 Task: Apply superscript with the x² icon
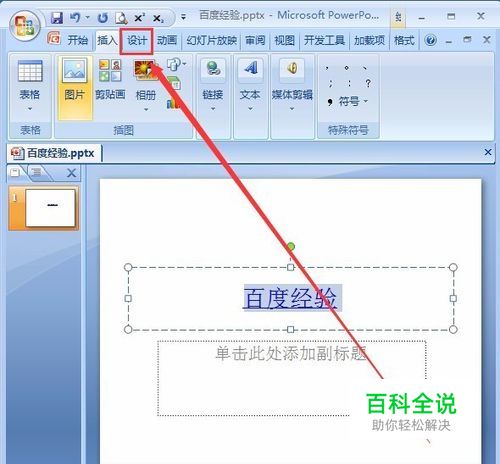[139, 18]
